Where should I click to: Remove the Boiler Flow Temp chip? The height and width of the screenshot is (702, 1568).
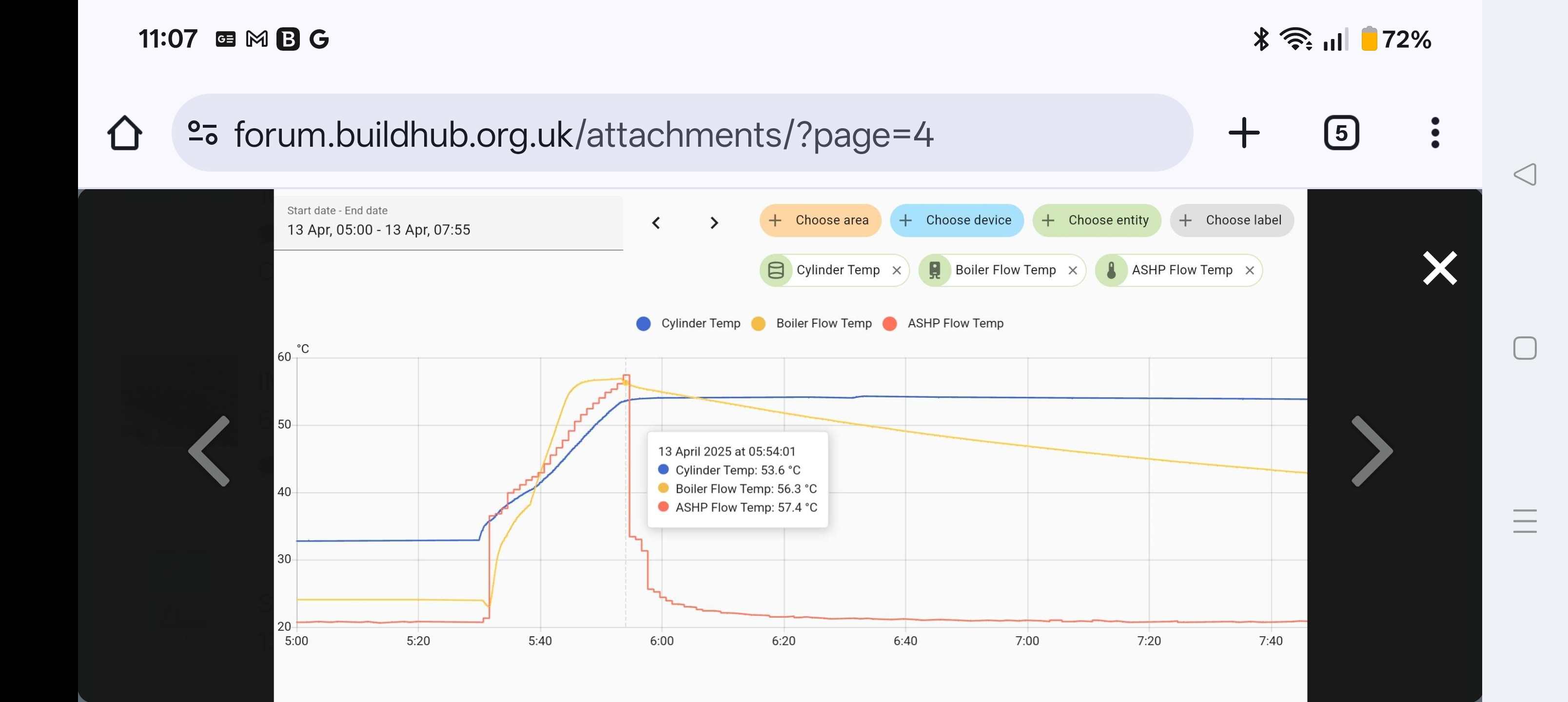[x=1073, y=271]
